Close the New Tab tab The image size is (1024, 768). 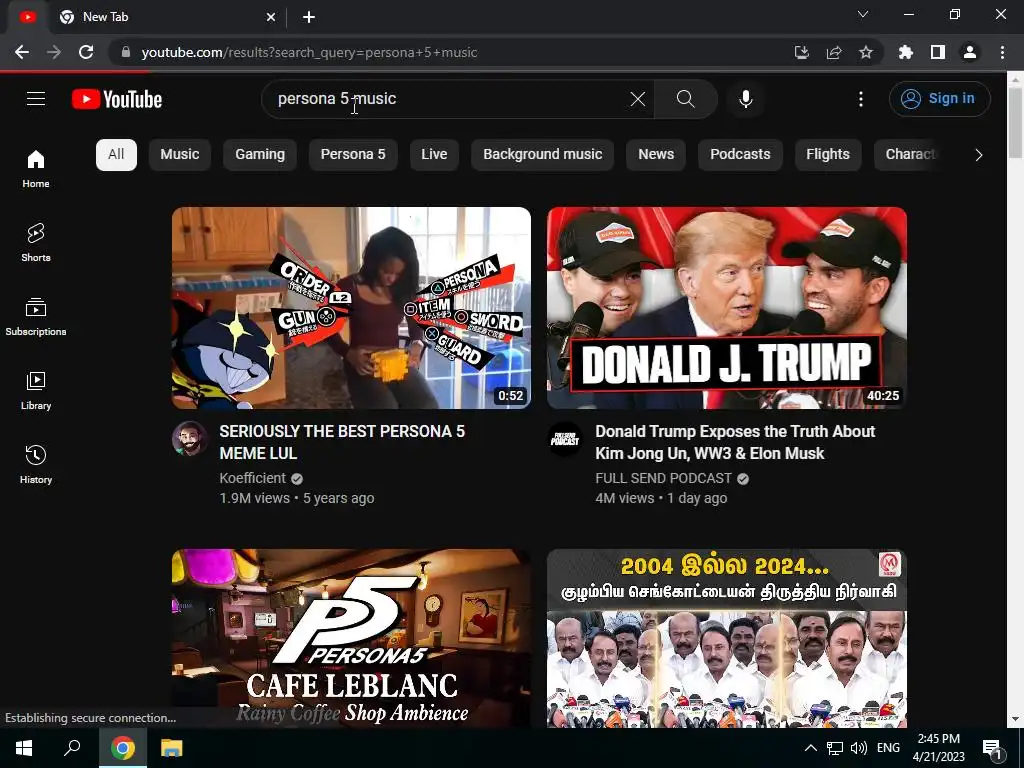pos(271,17)
